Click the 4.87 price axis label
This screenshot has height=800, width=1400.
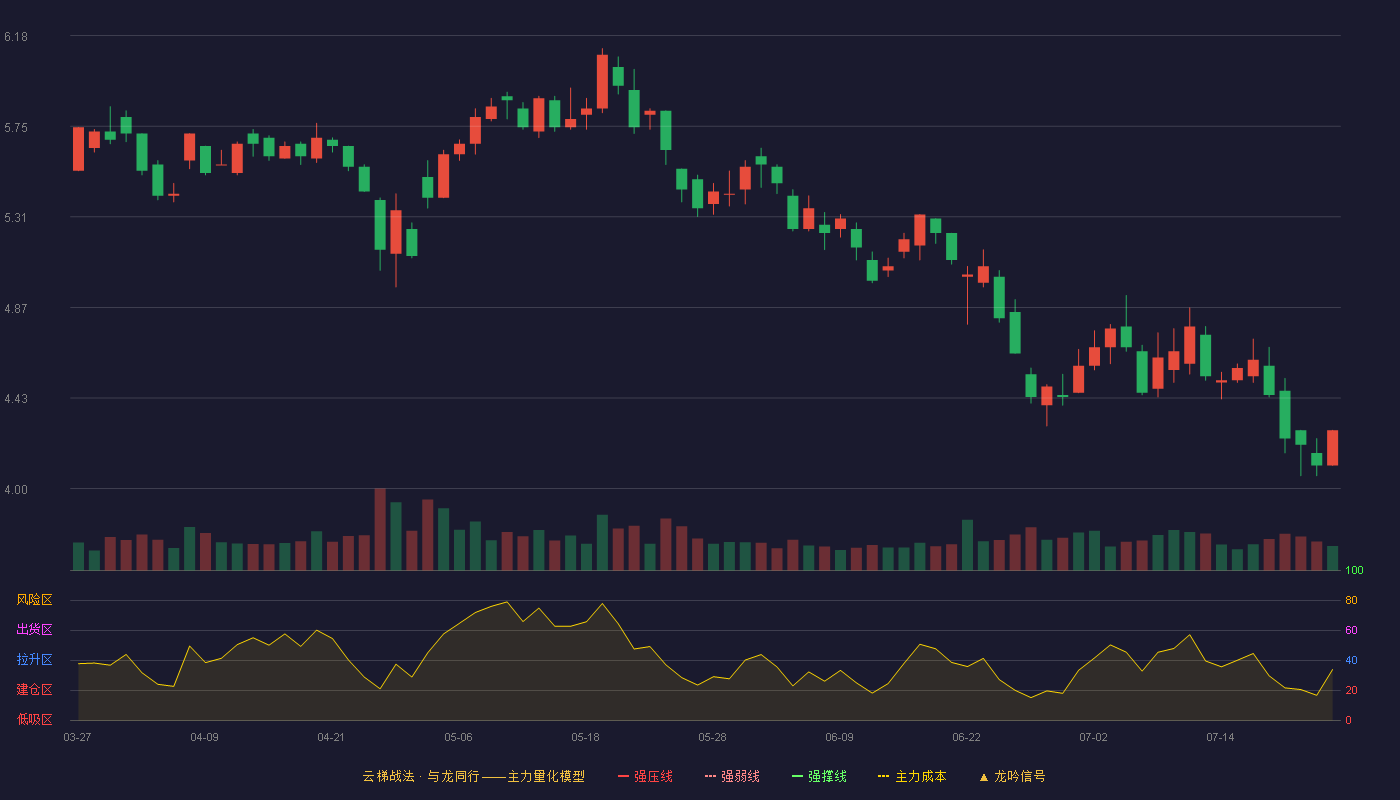click(x=16, y=308)
